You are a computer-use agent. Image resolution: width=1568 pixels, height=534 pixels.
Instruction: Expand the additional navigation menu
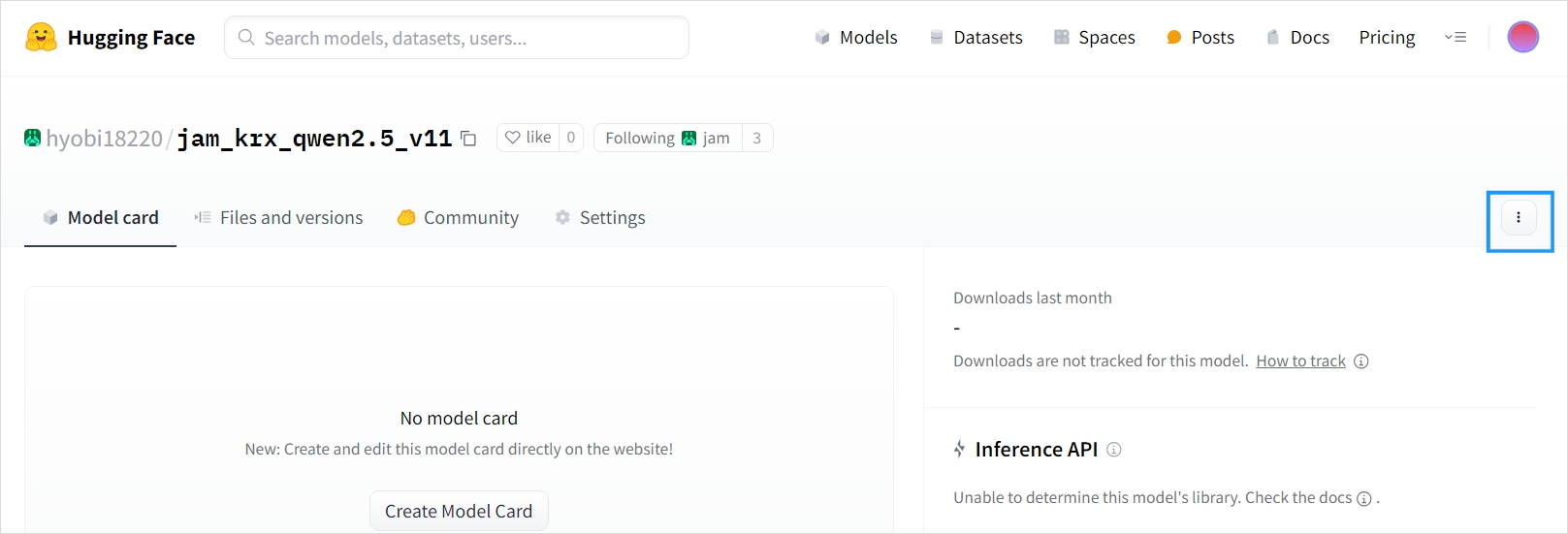[1456, 38]
